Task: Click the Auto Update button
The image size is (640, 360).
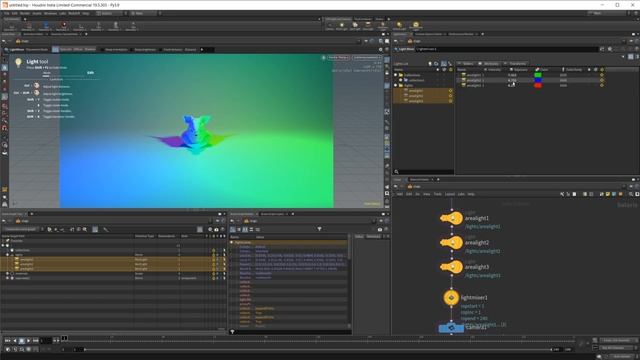Action: pyautogui.click(x=621, y=356)
